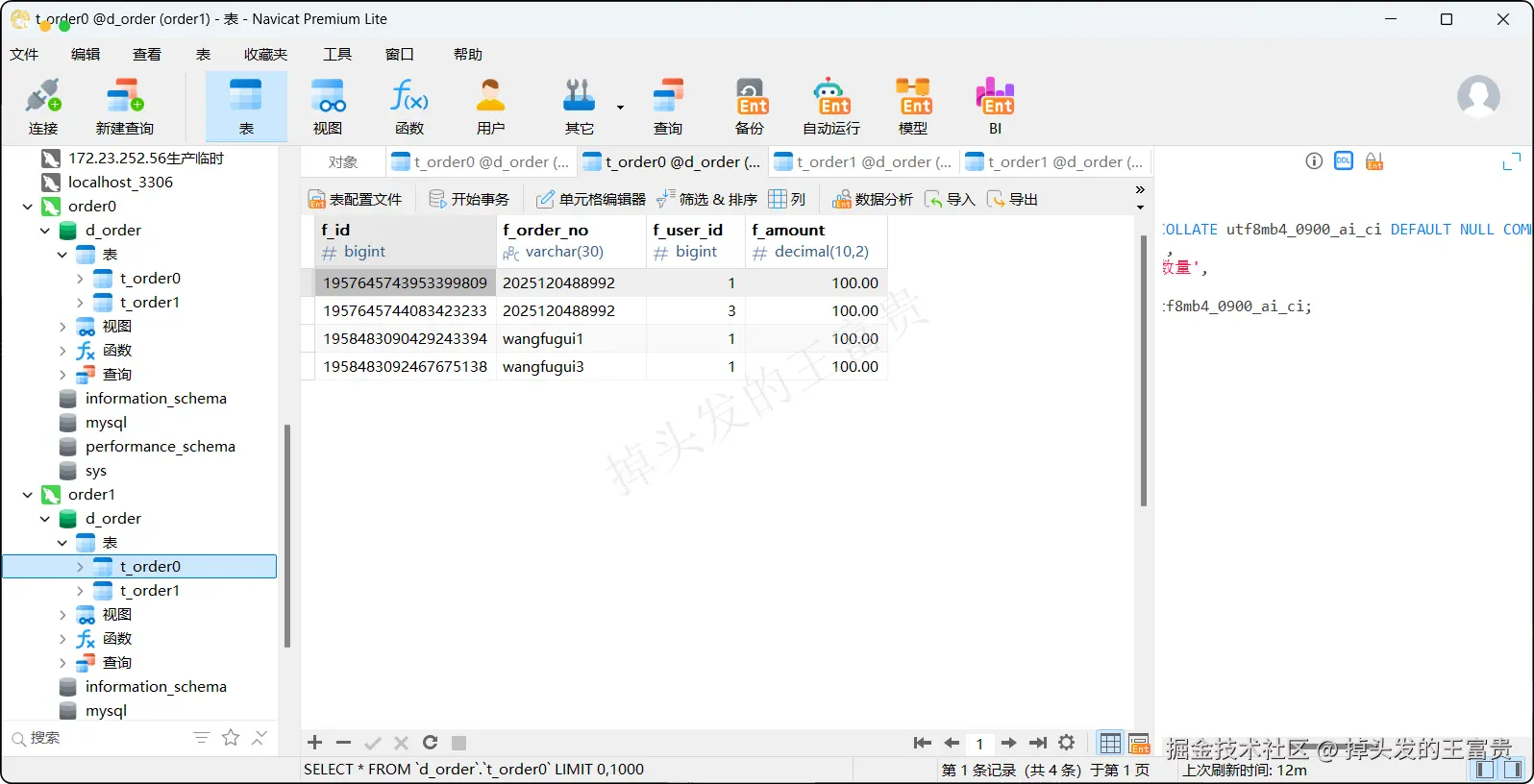Collapse the order1 connection node
1534x784 pixels.
(x=27, y=495)
